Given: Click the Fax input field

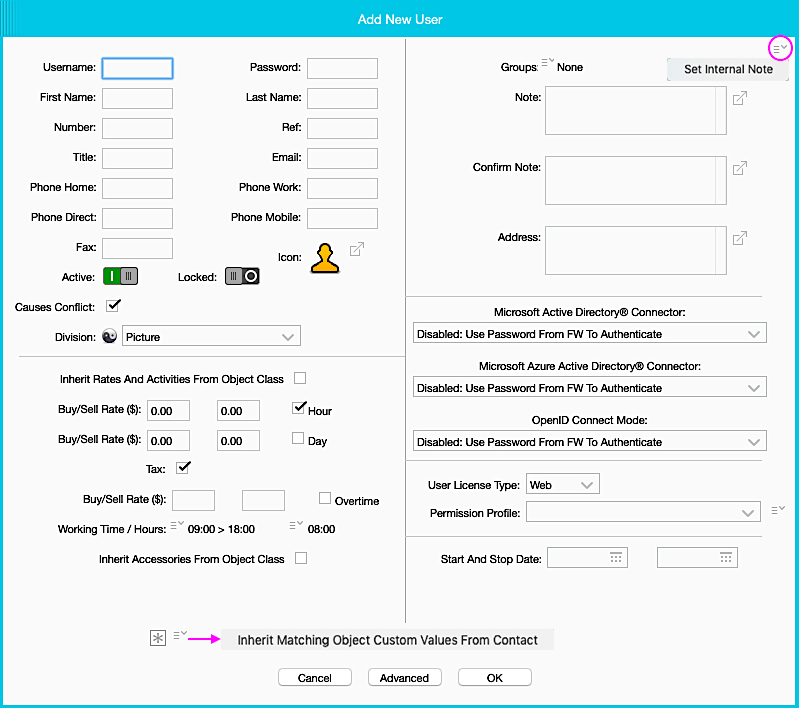Looking at the screenshot, I should click(138, 248).
